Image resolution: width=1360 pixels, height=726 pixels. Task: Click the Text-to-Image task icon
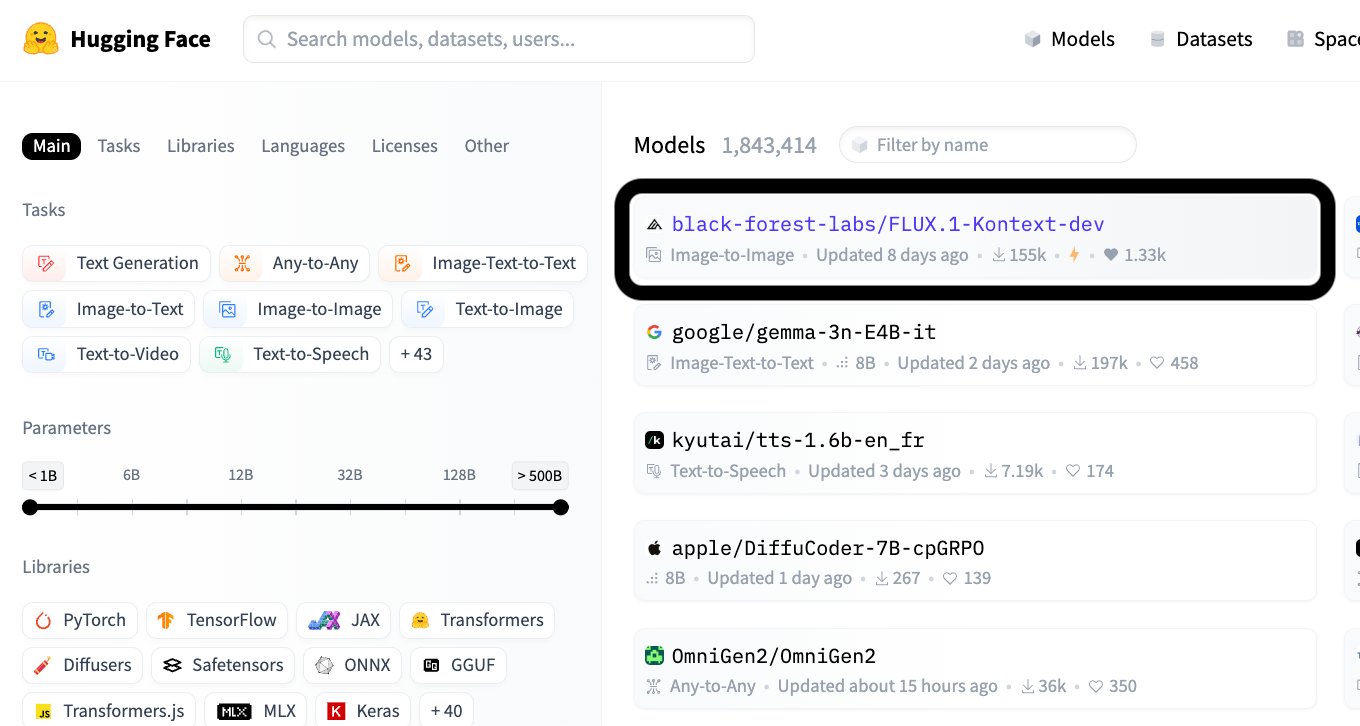(425, 309)
